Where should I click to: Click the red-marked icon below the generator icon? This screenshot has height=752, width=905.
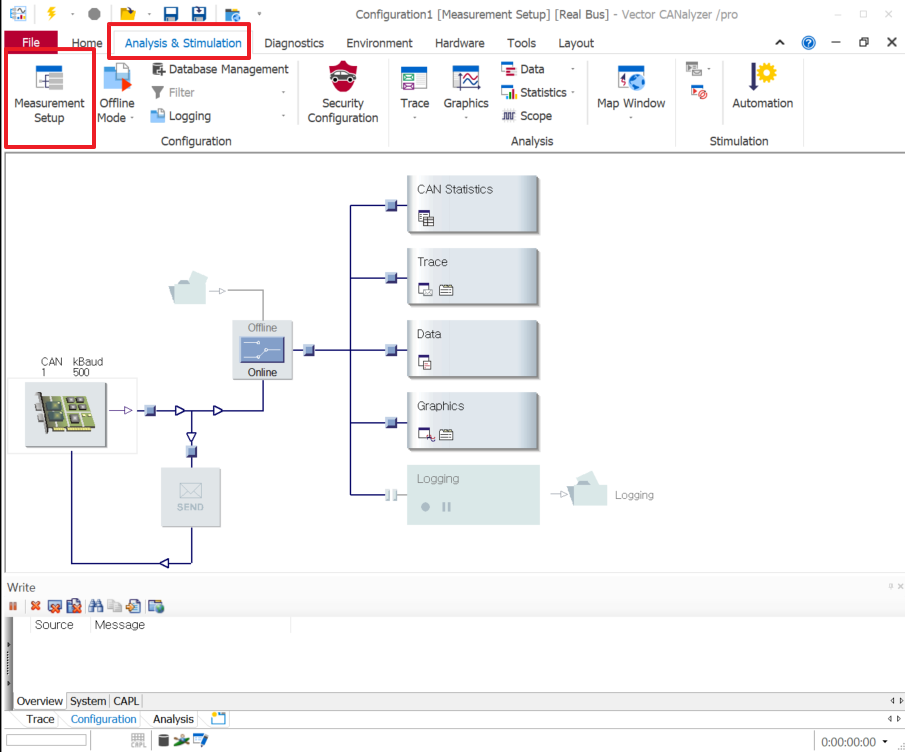pos(699,92)
